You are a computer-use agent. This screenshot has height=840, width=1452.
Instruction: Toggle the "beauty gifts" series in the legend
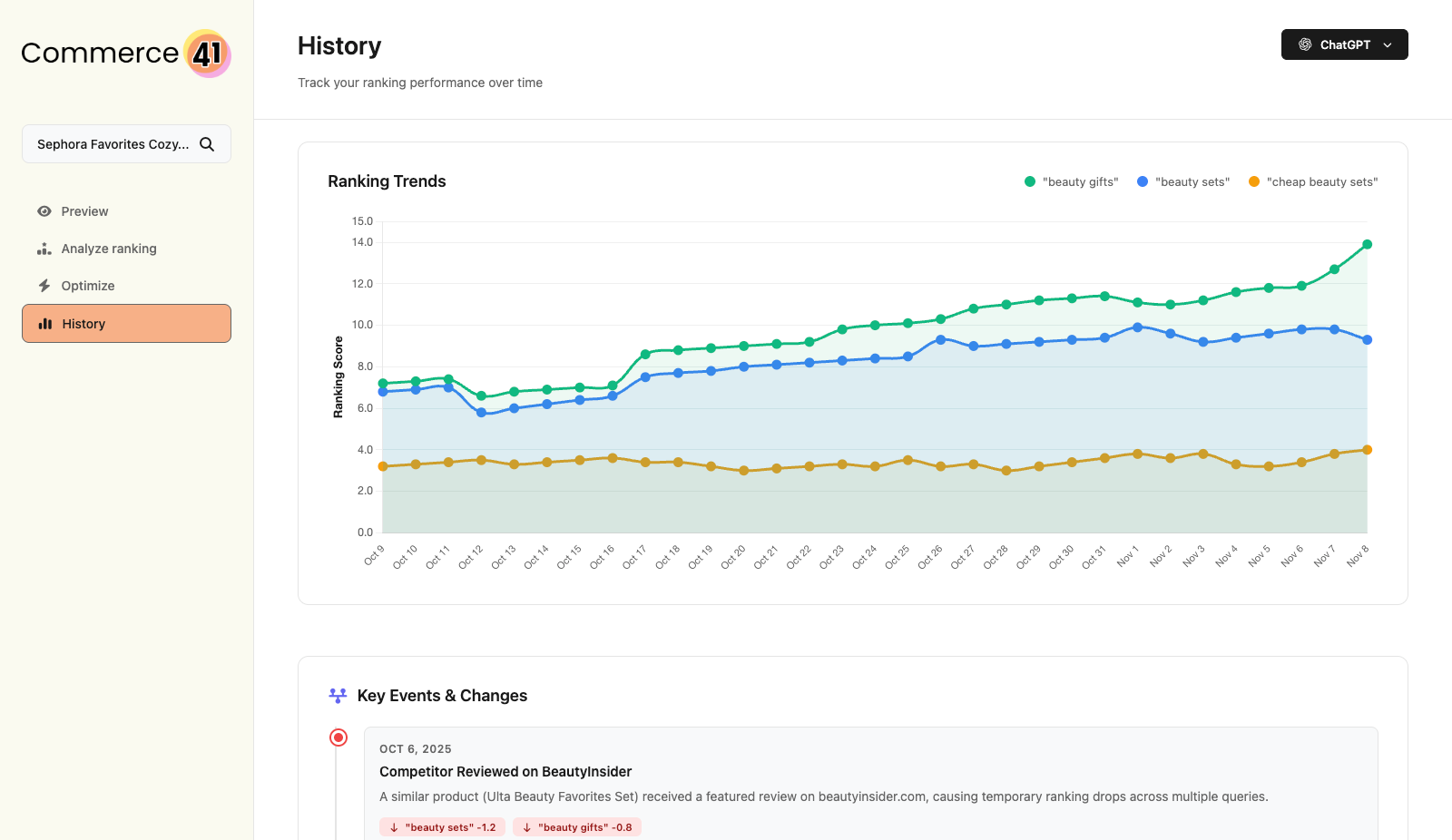1071,181
